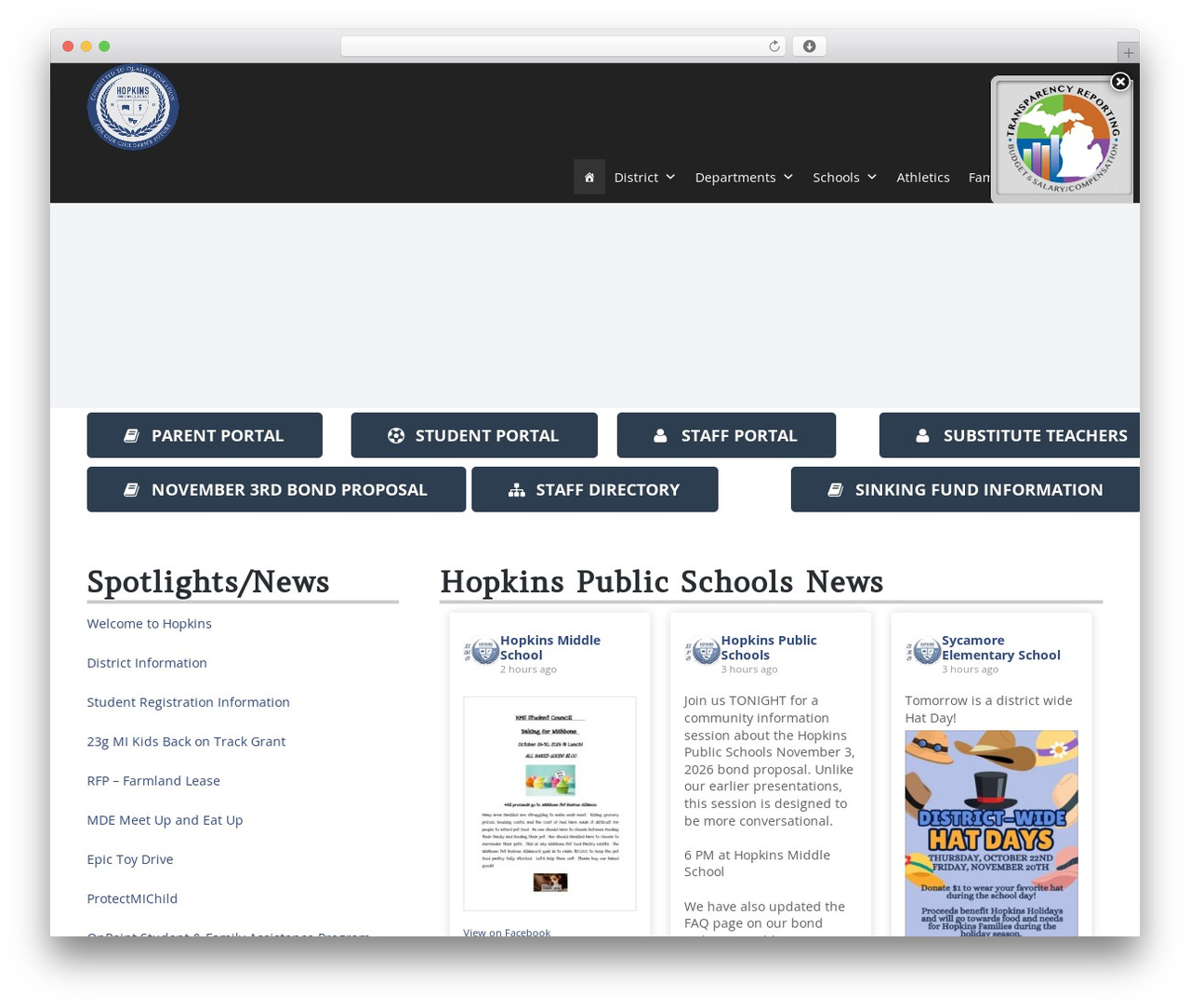Expand the Schools menu chevron
This screenshot has height=1008, width=1190.
click(x=872, y=177)
